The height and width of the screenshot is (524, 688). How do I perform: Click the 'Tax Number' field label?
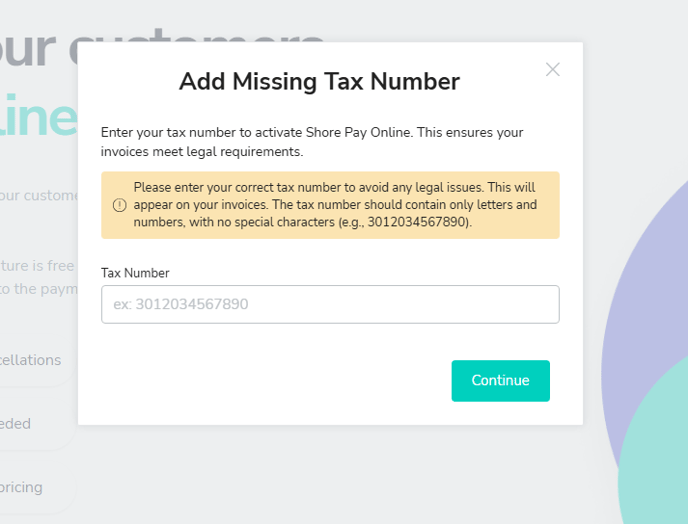point(135,273)
